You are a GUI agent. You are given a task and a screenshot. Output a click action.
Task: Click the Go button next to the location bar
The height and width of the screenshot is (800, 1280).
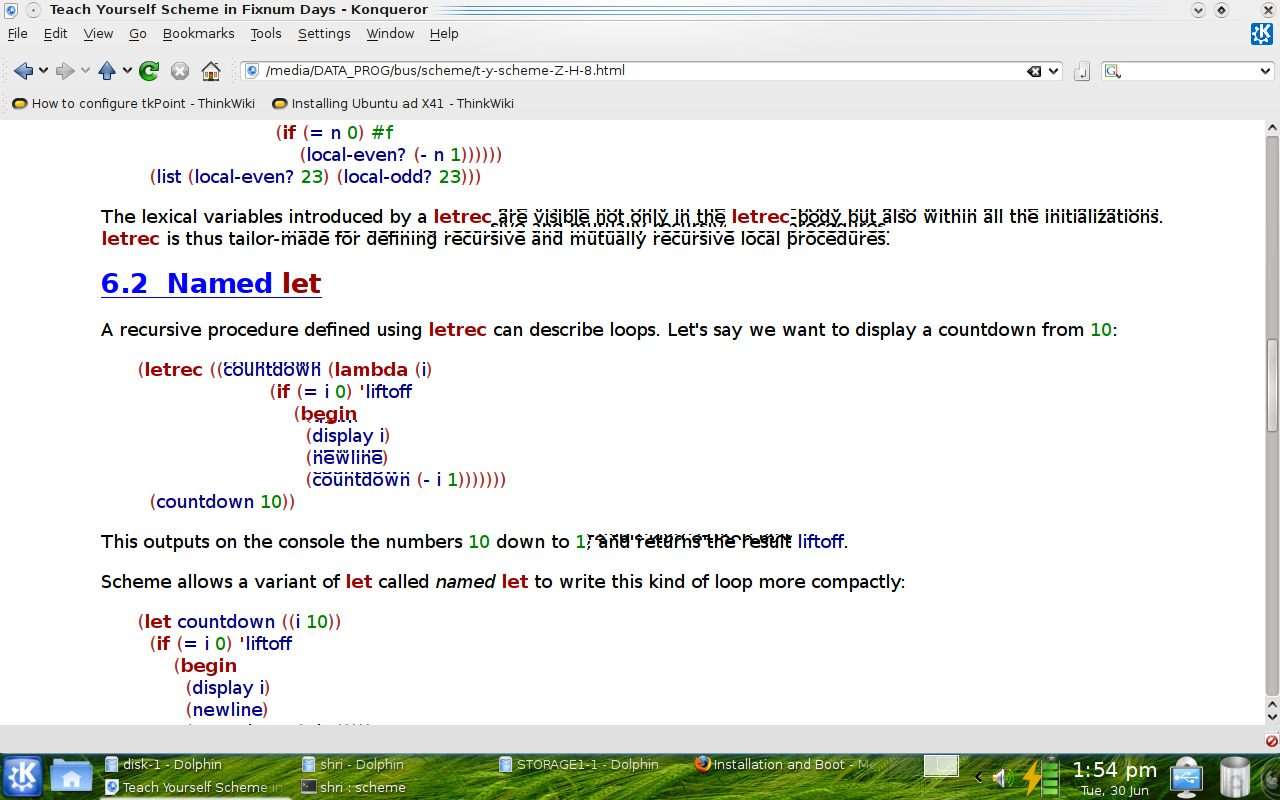(1081, 71)
